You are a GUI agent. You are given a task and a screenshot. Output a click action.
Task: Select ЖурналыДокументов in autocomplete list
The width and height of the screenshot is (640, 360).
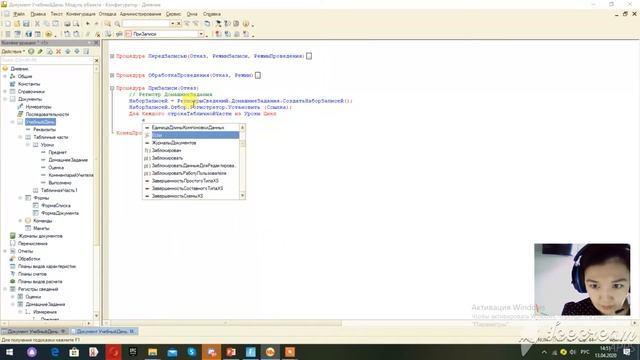[174, 143]
